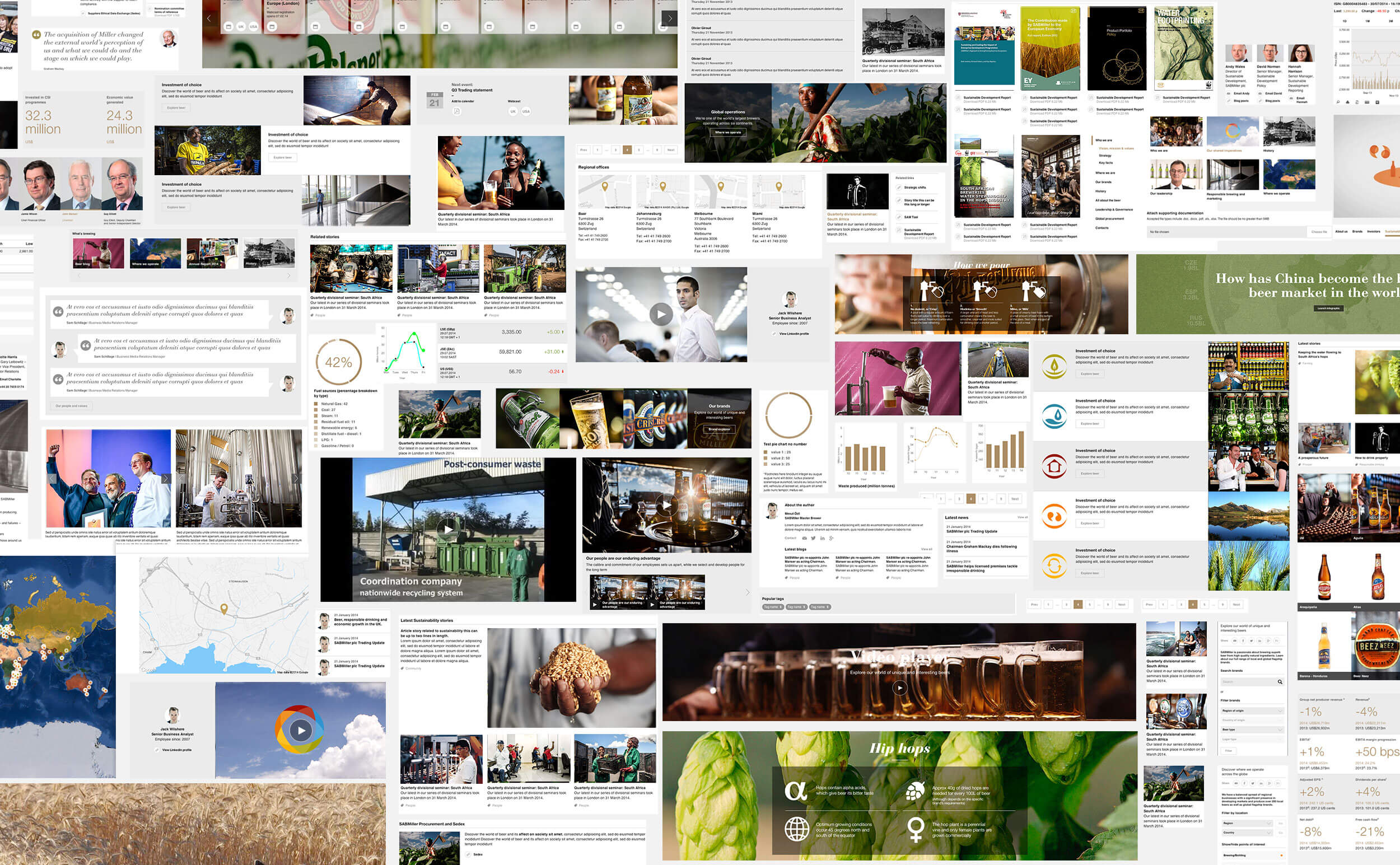Click the 'Email Andy' link

click(1242, 93)
